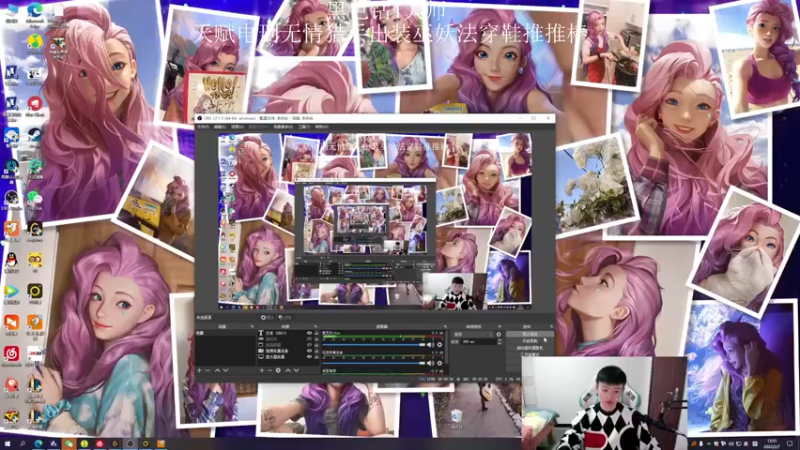800x450 pixels.
Task: Open the 工具 (Tools) menu in OBS
Action: [304, 127]
